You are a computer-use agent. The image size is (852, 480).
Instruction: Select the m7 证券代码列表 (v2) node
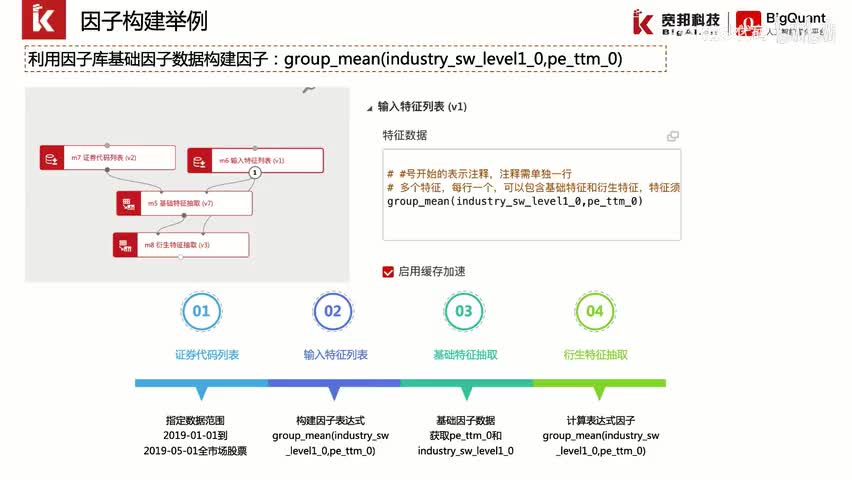click(x=108, y=158)
